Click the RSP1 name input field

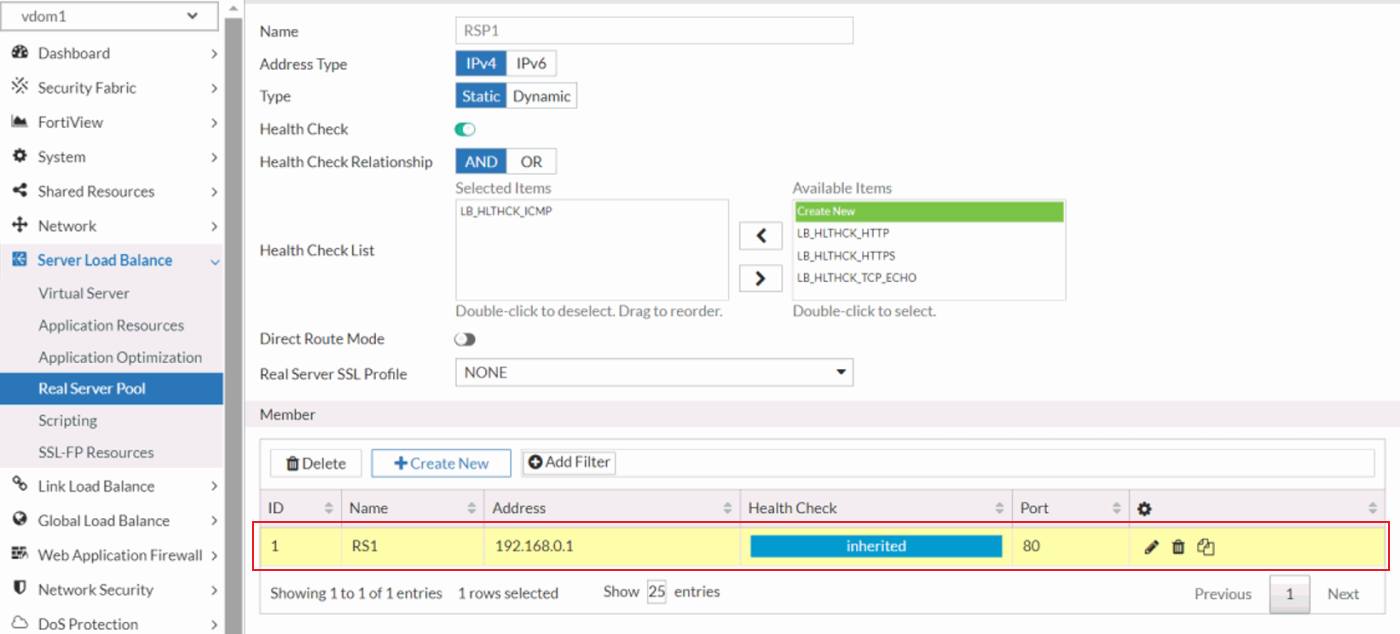pyautogui.click(x=654, y=30)
